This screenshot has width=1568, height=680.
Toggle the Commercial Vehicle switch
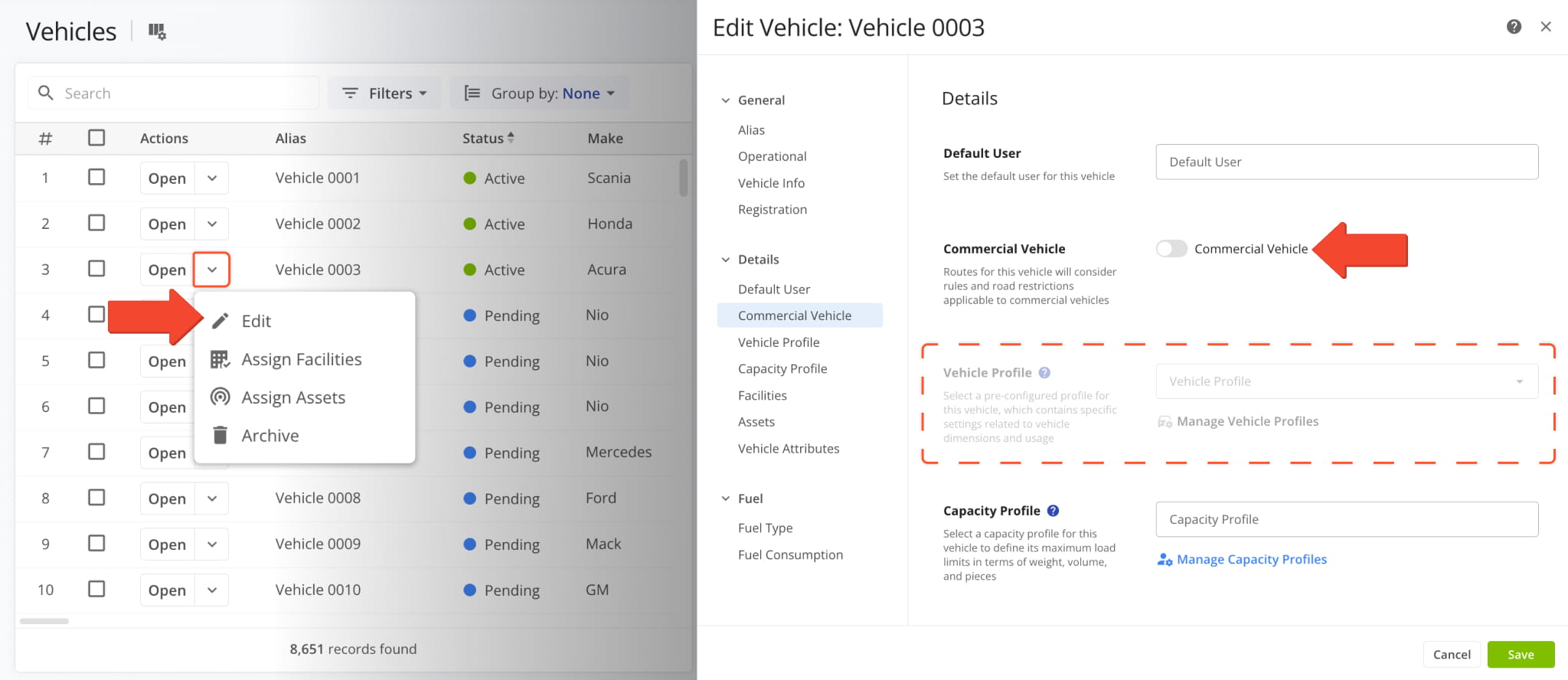1171,249
